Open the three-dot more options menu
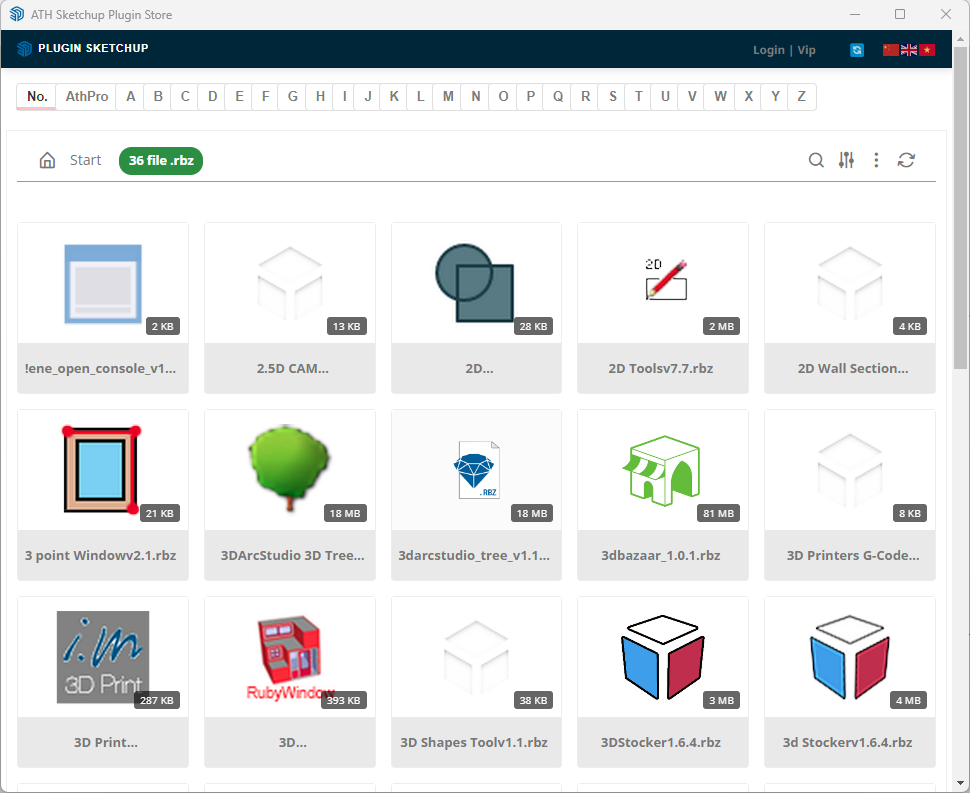This screenshot has width=970, height=793. tap(876, 160)
